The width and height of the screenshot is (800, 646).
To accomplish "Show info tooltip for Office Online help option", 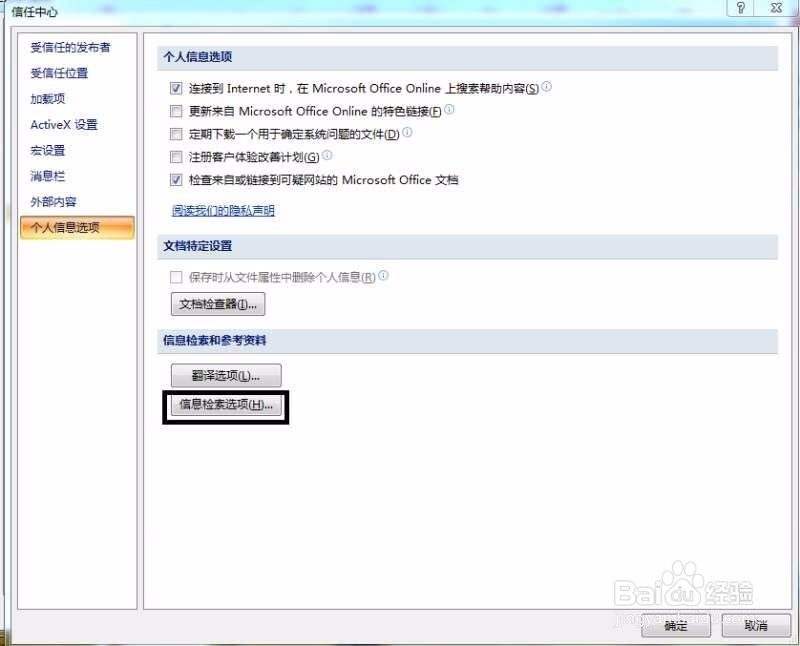I will 546,86.
